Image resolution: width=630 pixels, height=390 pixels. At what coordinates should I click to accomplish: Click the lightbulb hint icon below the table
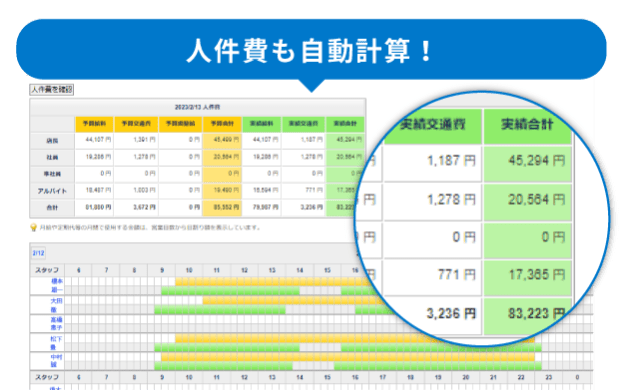pyautogui.click(x=34, y=228)
